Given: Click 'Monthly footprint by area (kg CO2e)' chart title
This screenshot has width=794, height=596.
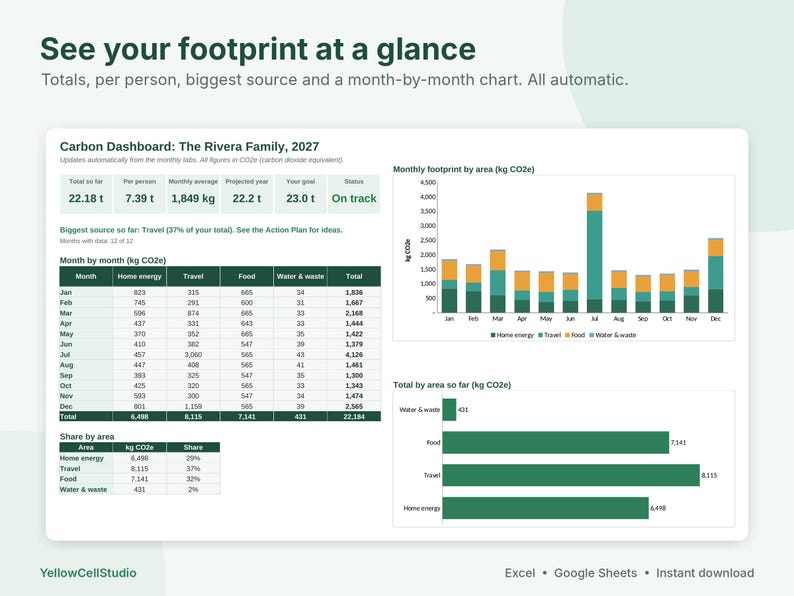Looking at the screenshot, I should click(x=464, y=169).
